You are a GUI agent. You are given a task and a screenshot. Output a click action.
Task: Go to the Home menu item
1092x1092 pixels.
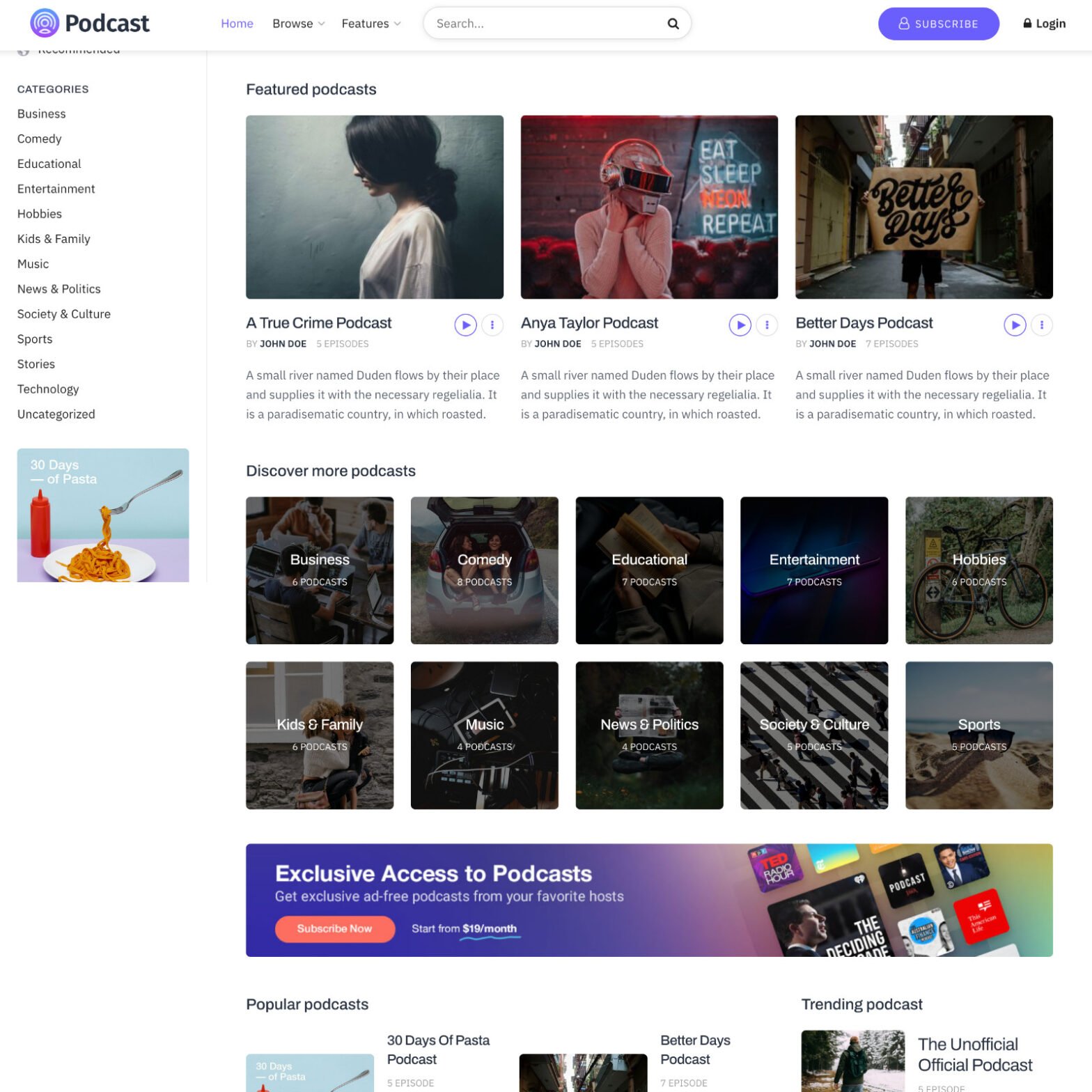[237, 24]
